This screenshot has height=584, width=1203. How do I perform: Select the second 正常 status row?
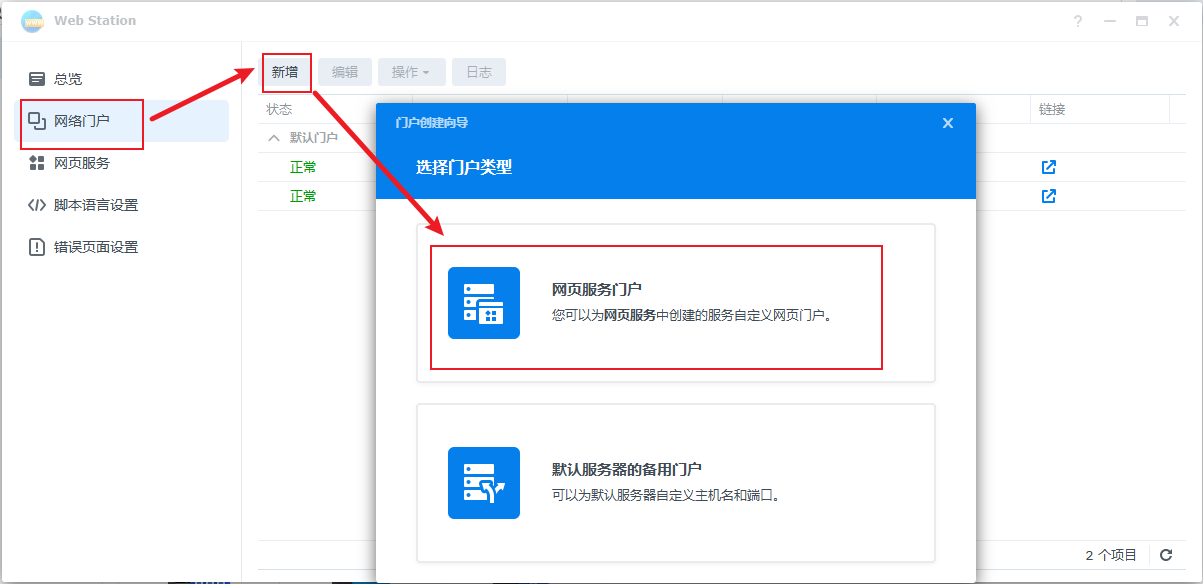pyautogui.click(x=303, y=196)
